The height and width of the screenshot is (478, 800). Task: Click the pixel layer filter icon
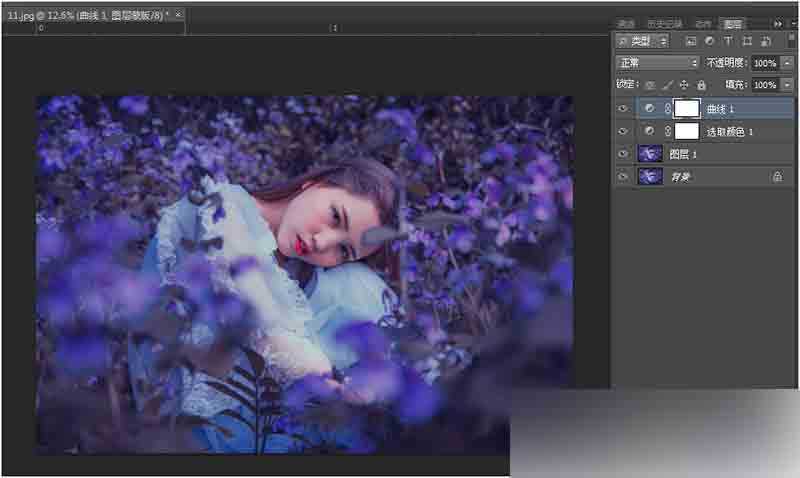(x=690, y=41)
